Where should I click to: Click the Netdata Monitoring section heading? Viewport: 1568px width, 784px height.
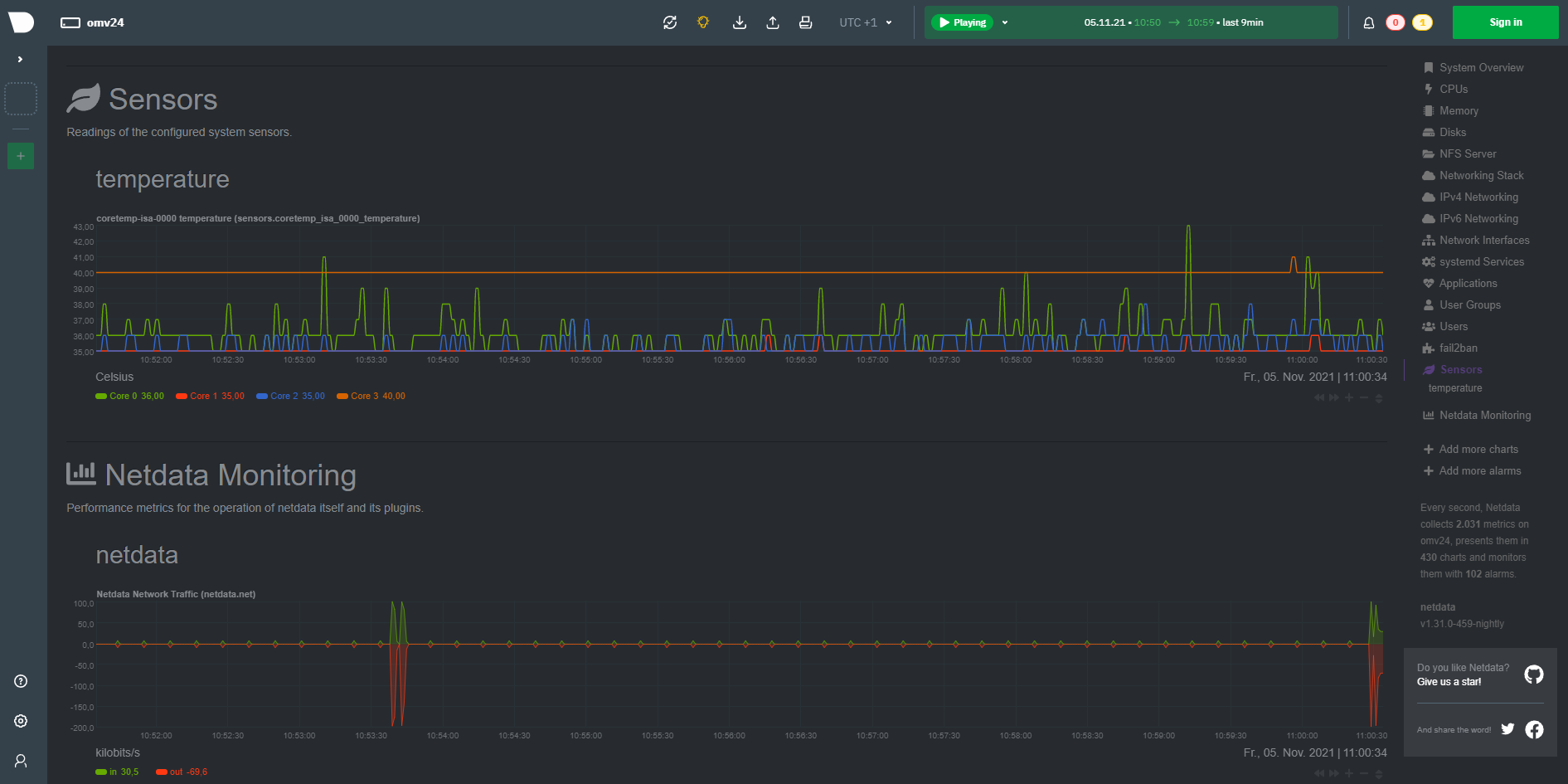(231, 475)
